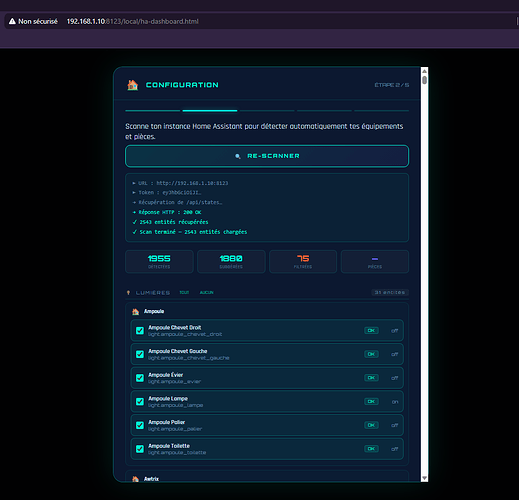The width and height of the screenshot is (519, 500).
Task: Click the Non sécurisé warning icon in address bar
Action: click(12, 21)
